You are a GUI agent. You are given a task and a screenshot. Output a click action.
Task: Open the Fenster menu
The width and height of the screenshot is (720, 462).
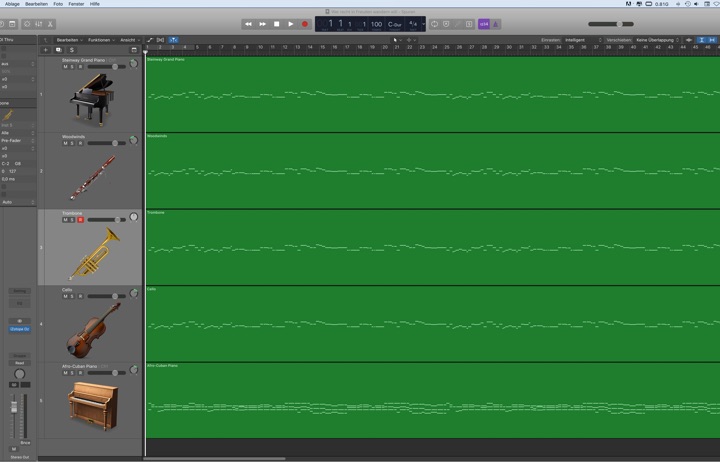[x=76, y=4]
